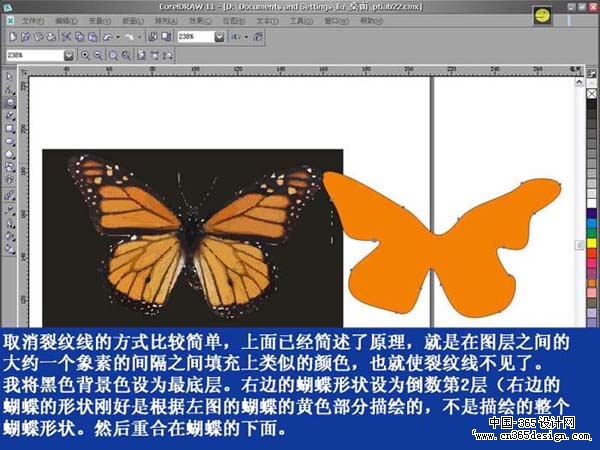Open the eighth menu bar item

[x=267, y=21]
